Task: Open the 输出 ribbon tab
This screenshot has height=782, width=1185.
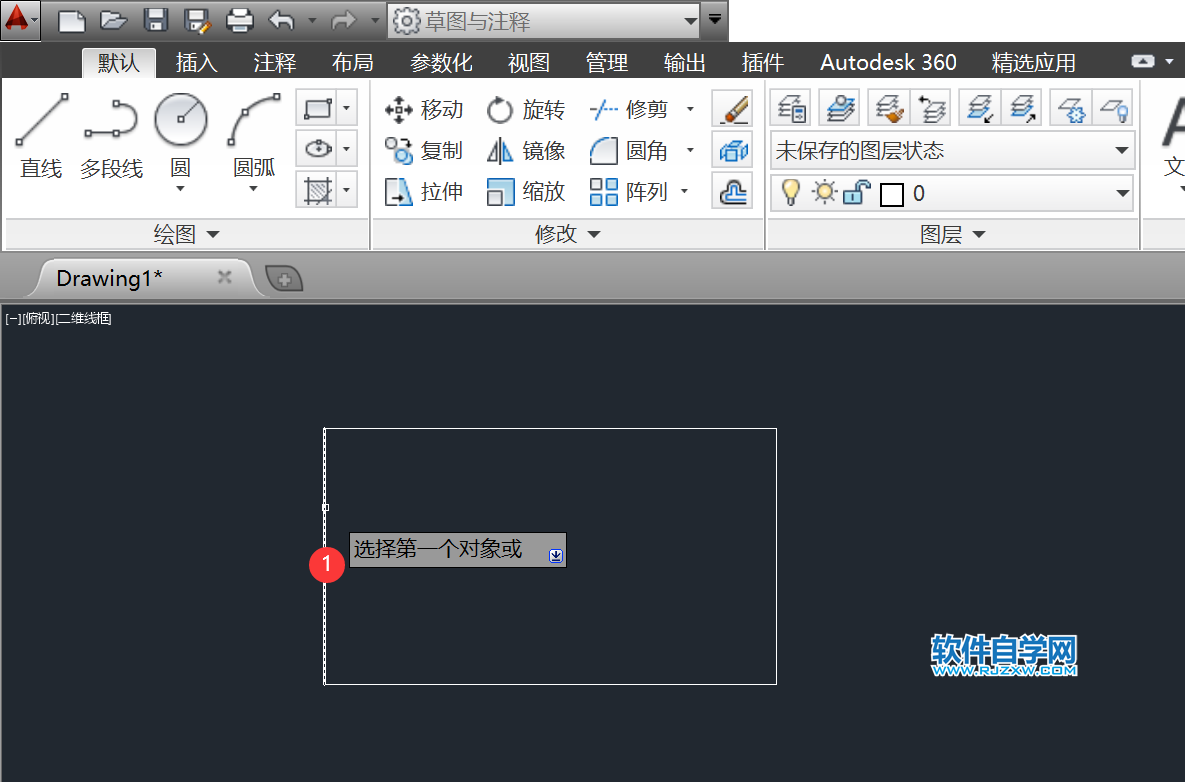Action: coord(684,63)
